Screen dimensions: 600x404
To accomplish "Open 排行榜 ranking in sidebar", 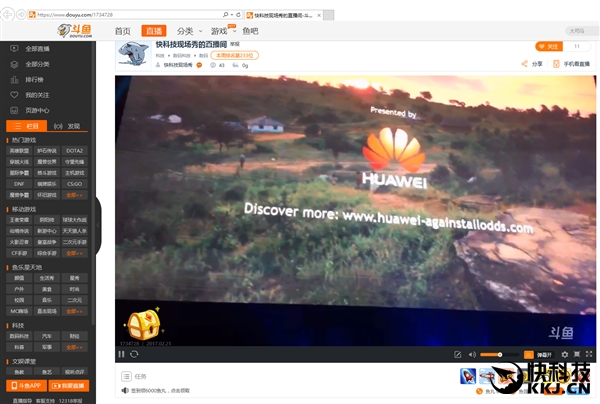I will coord(36,79).
